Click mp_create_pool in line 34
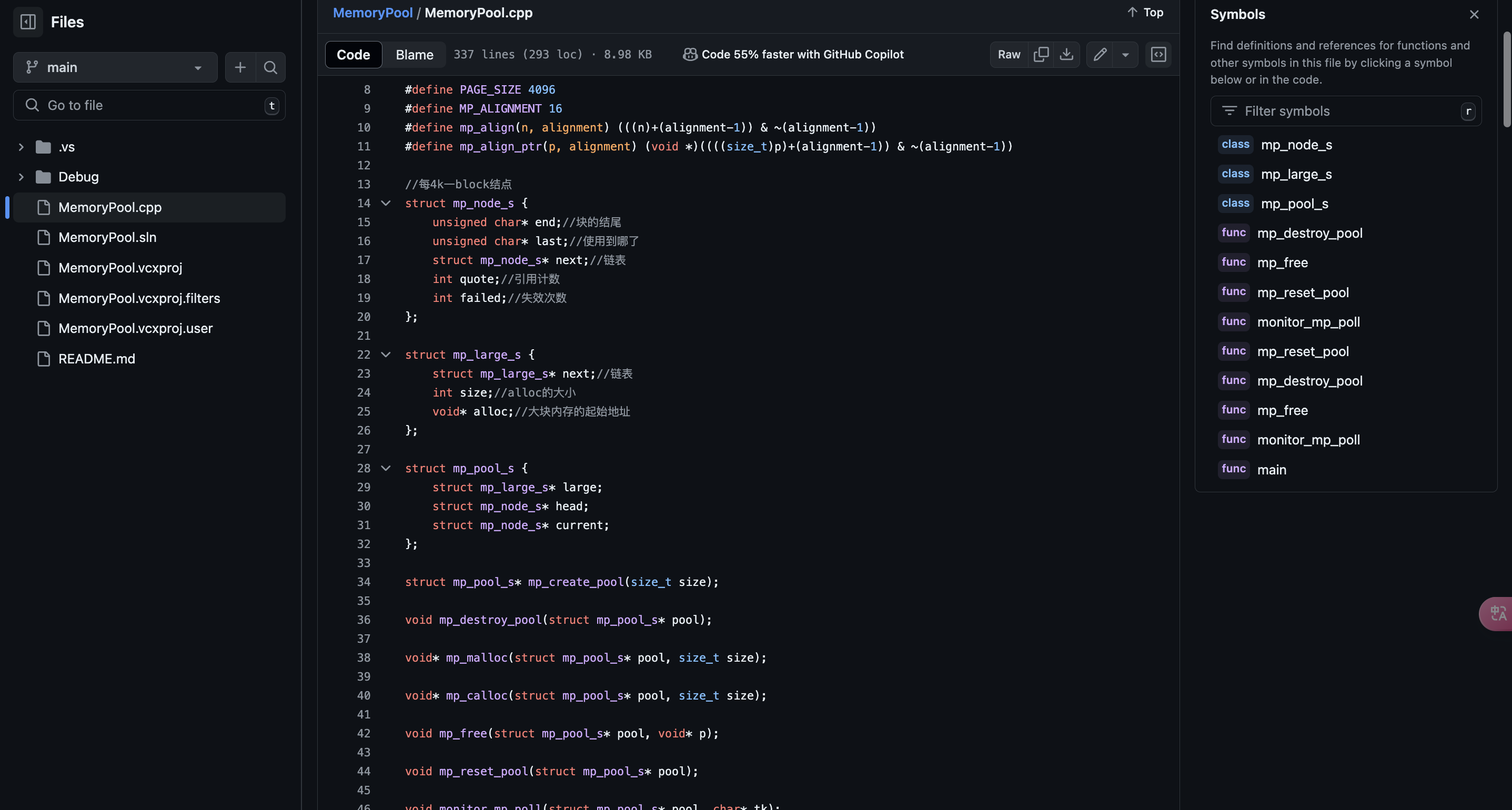1512x810 pixels. 575,582
